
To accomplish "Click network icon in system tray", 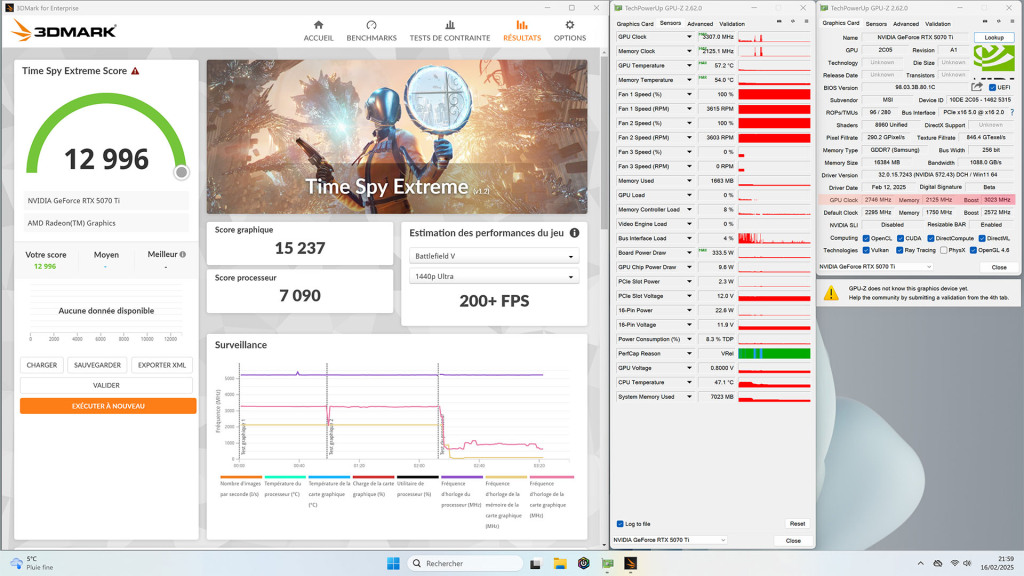I will (x=954, y=563).
